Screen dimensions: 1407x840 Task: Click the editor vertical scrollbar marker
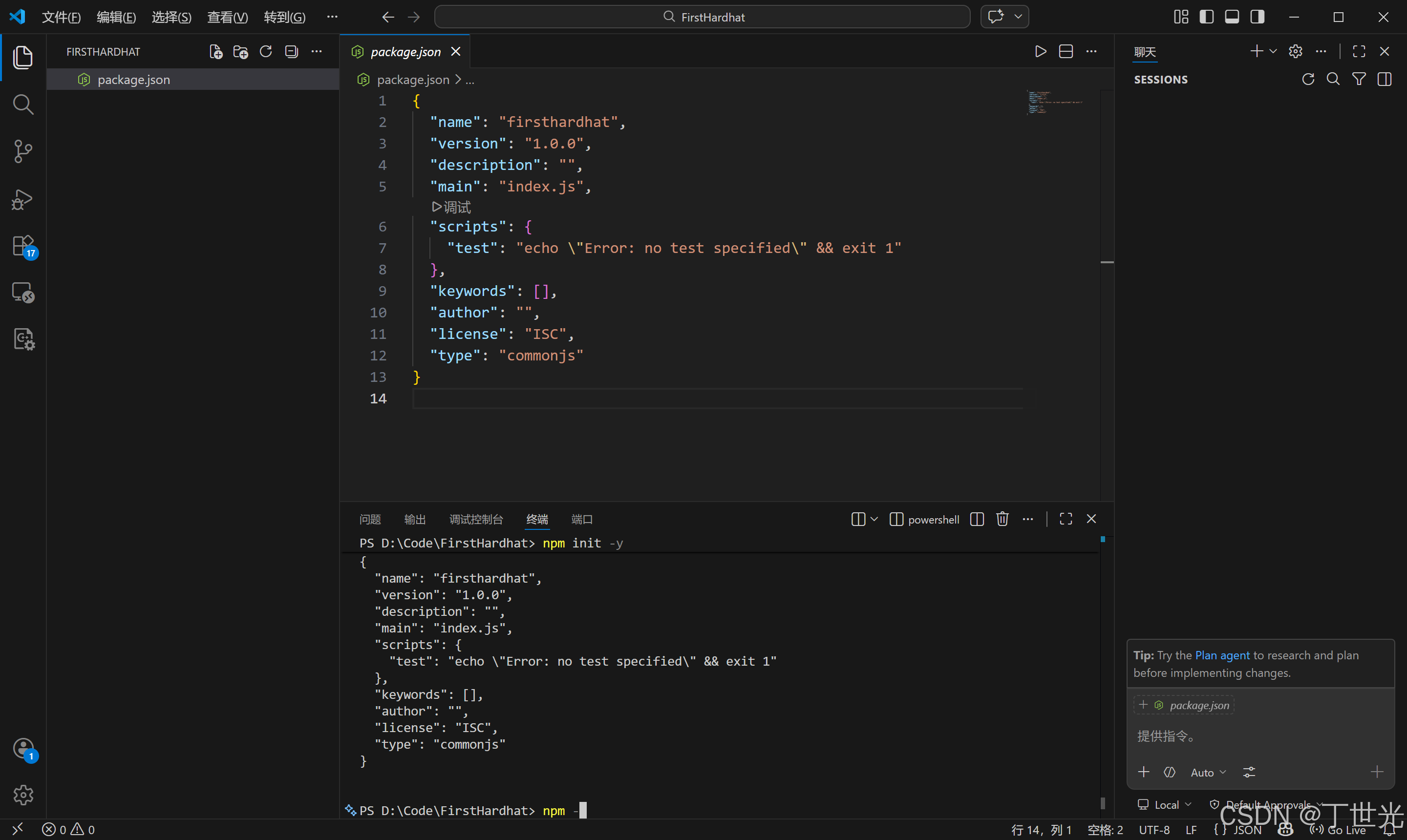point(1107,262)
